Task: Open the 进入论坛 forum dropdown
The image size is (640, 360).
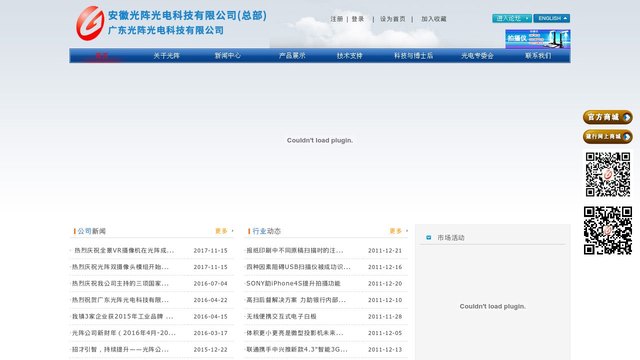Action: [x=511, y=18]
